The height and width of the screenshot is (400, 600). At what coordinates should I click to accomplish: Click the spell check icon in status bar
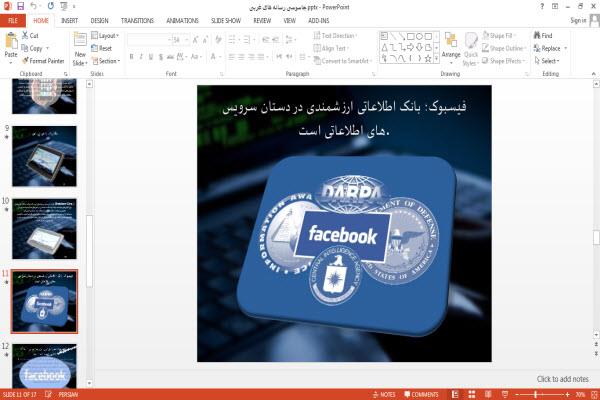click(x=48, y=394)
